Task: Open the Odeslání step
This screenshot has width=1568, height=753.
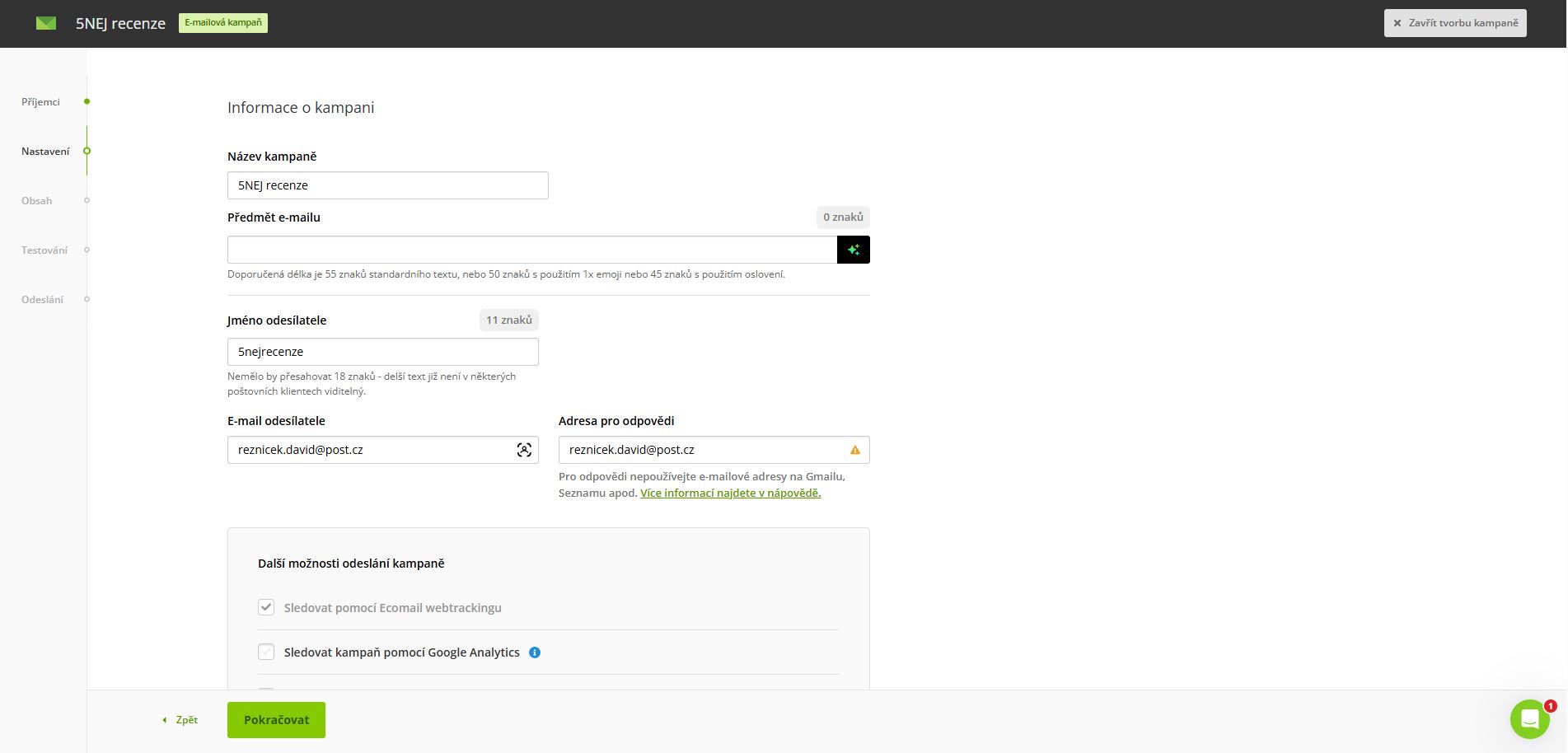Action: coord(42,300)
